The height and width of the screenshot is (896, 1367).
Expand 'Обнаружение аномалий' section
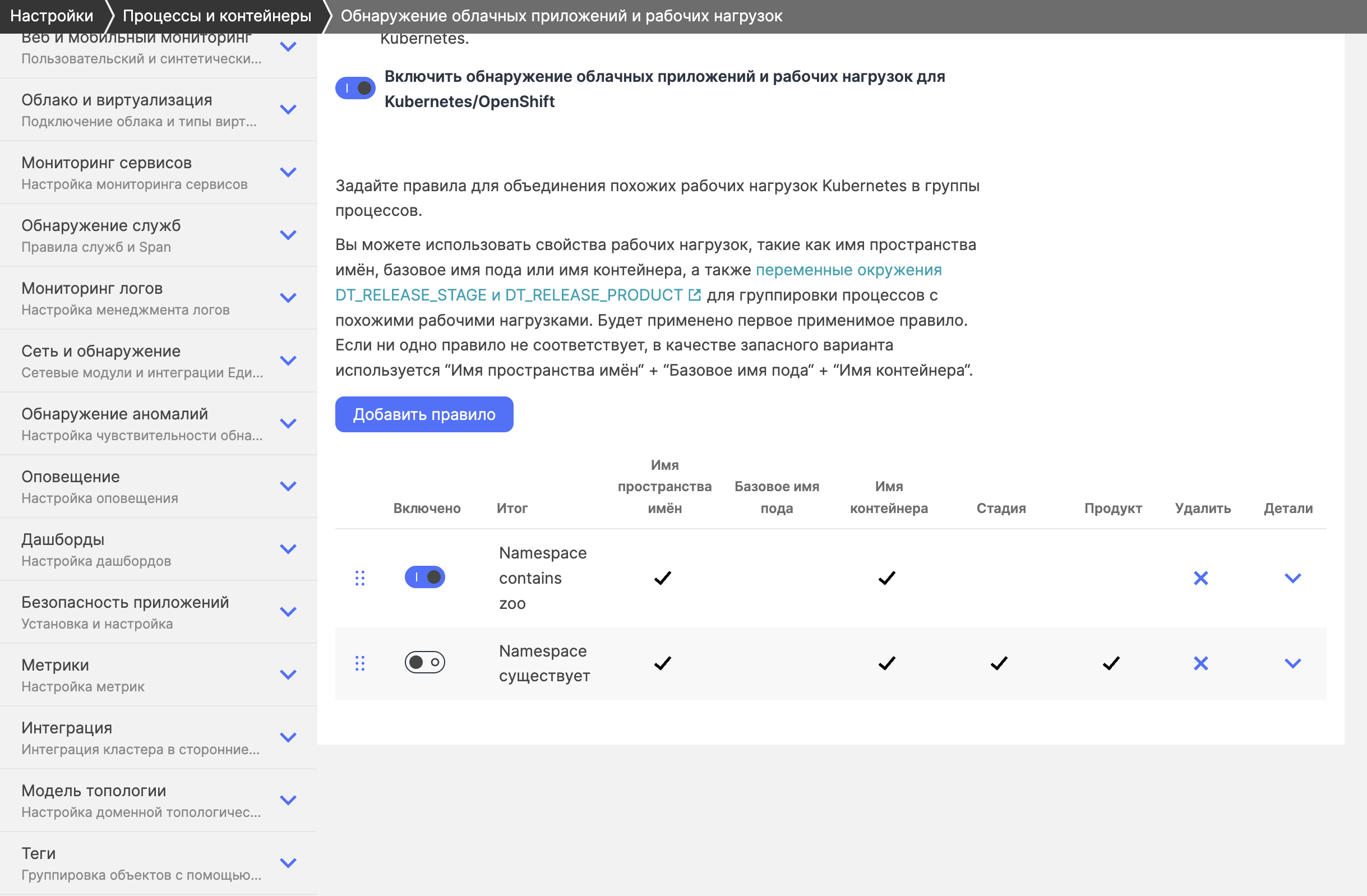tap(288, 423)
